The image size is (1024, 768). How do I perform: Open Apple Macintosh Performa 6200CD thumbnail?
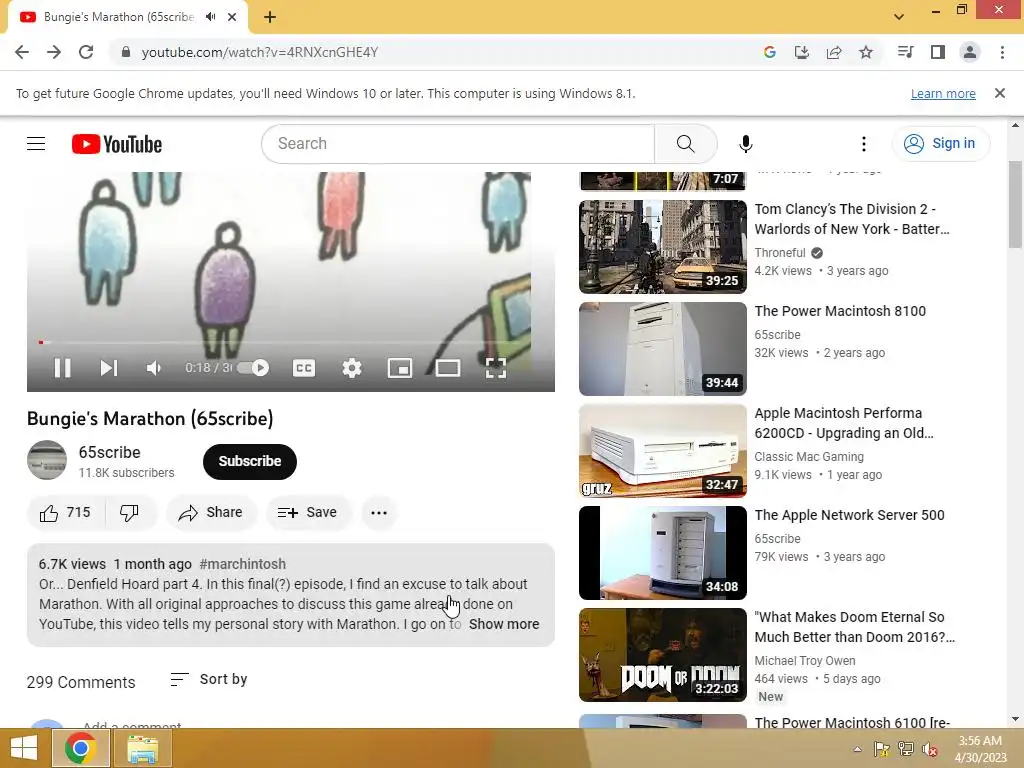click(663, 451)
